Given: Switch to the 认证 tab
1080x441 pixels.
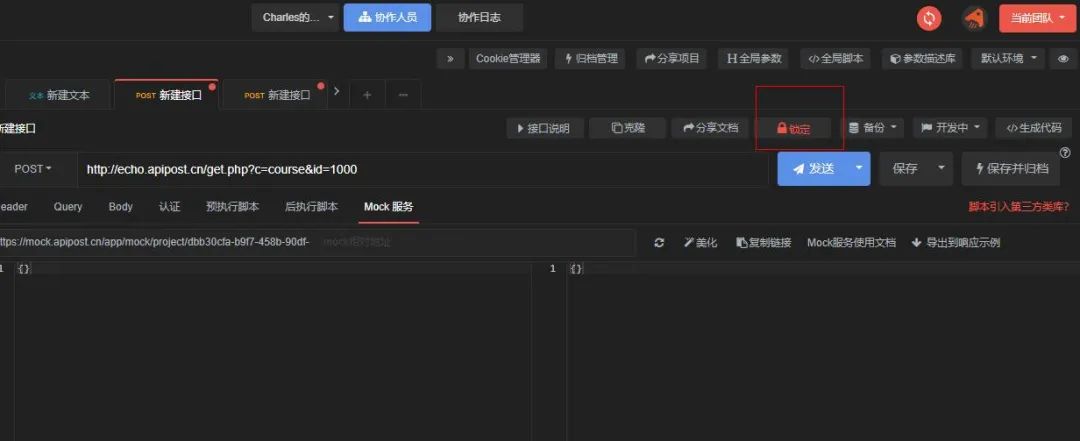Looking at the screenshot, I should click(x=169, y=207).
